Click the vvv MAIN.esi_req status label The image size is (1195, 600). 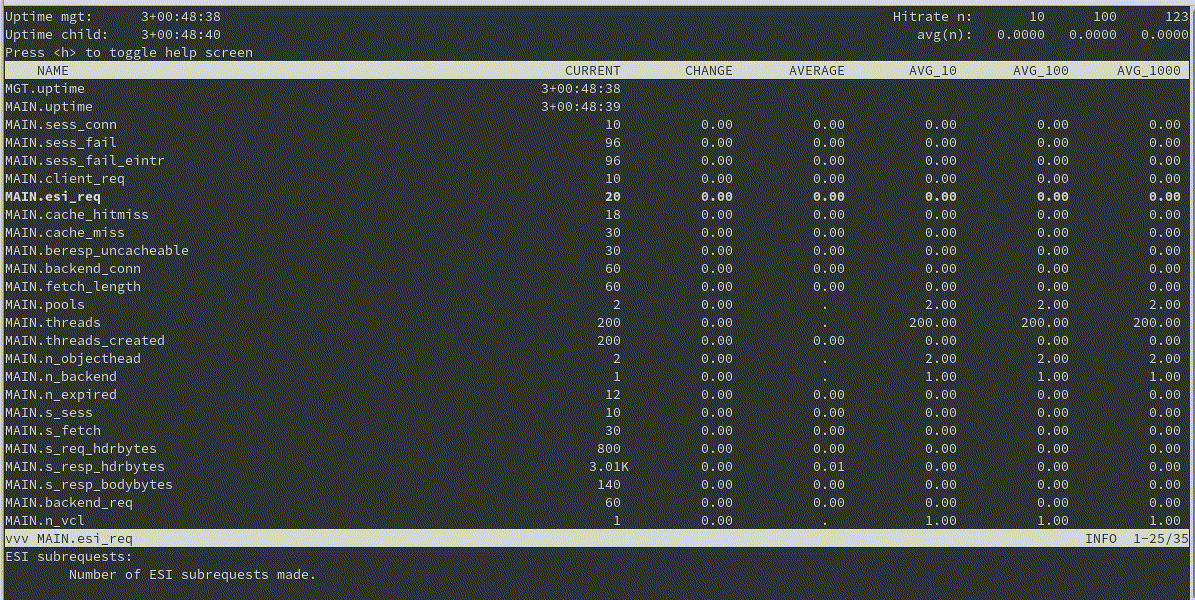[69, 538]
